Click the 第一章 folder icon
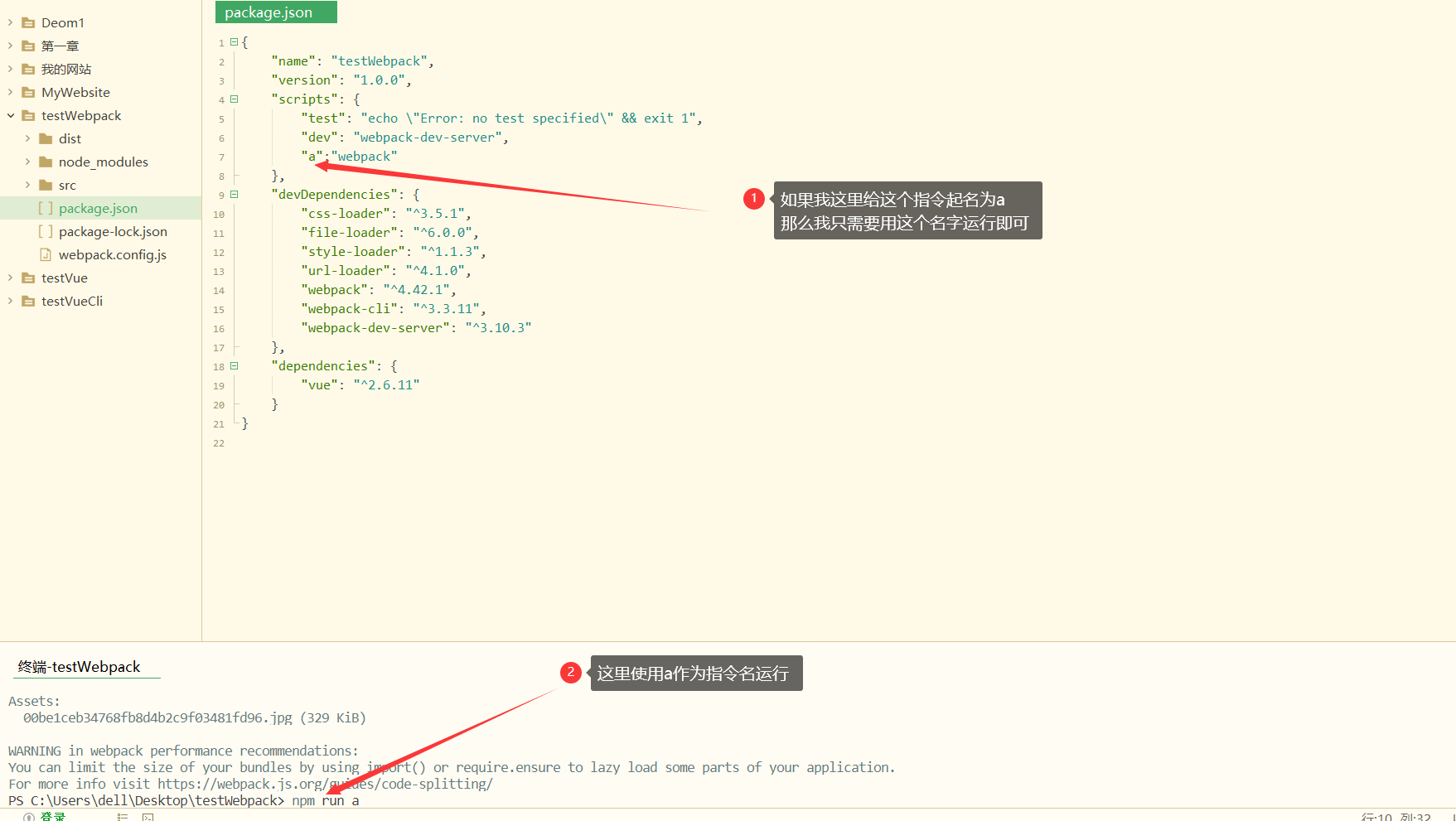1456x821 pixels. click(28, 46)
